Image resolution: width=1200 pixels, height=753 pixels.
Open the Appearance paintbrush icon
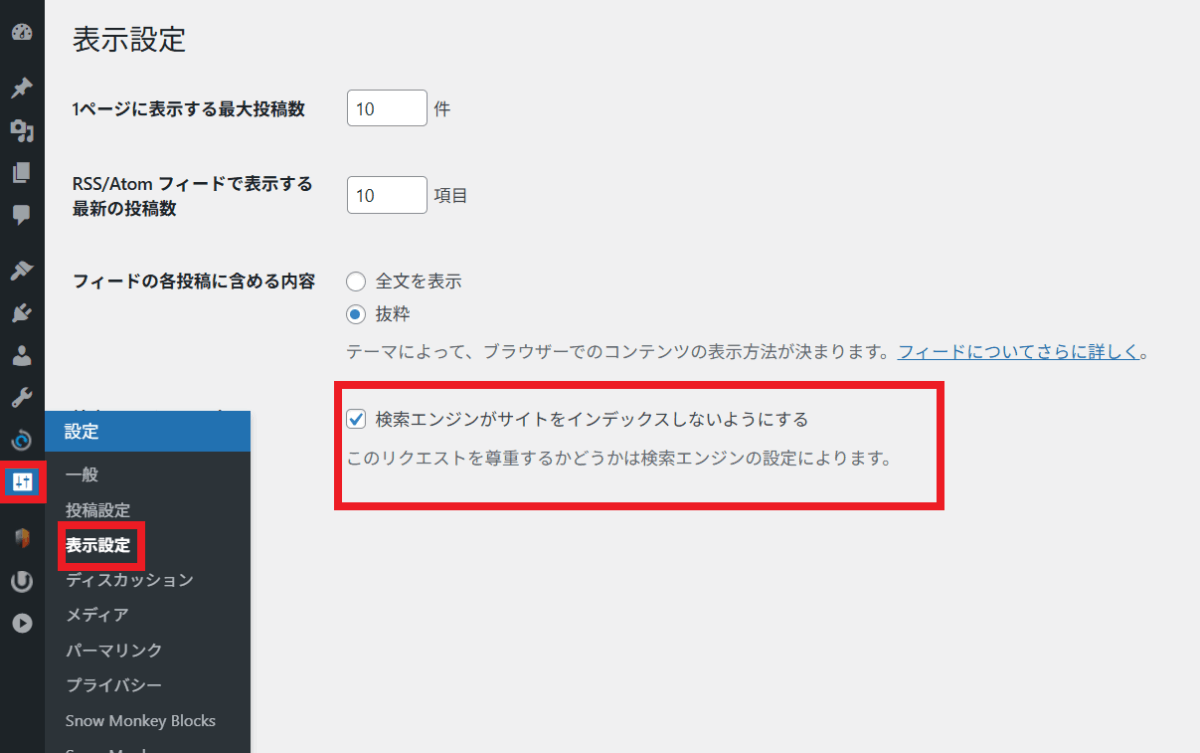22,270
